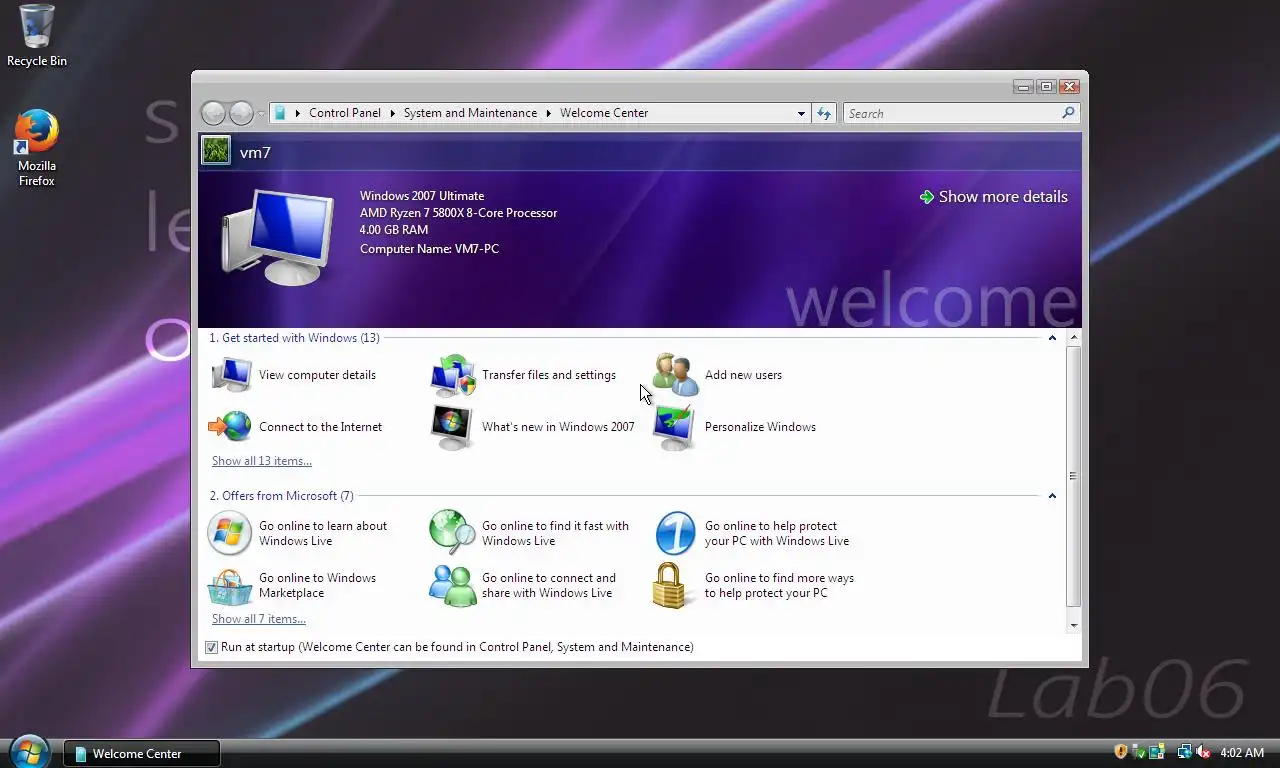
Task: Click the muted volume tray icon
Action: 1203,752
